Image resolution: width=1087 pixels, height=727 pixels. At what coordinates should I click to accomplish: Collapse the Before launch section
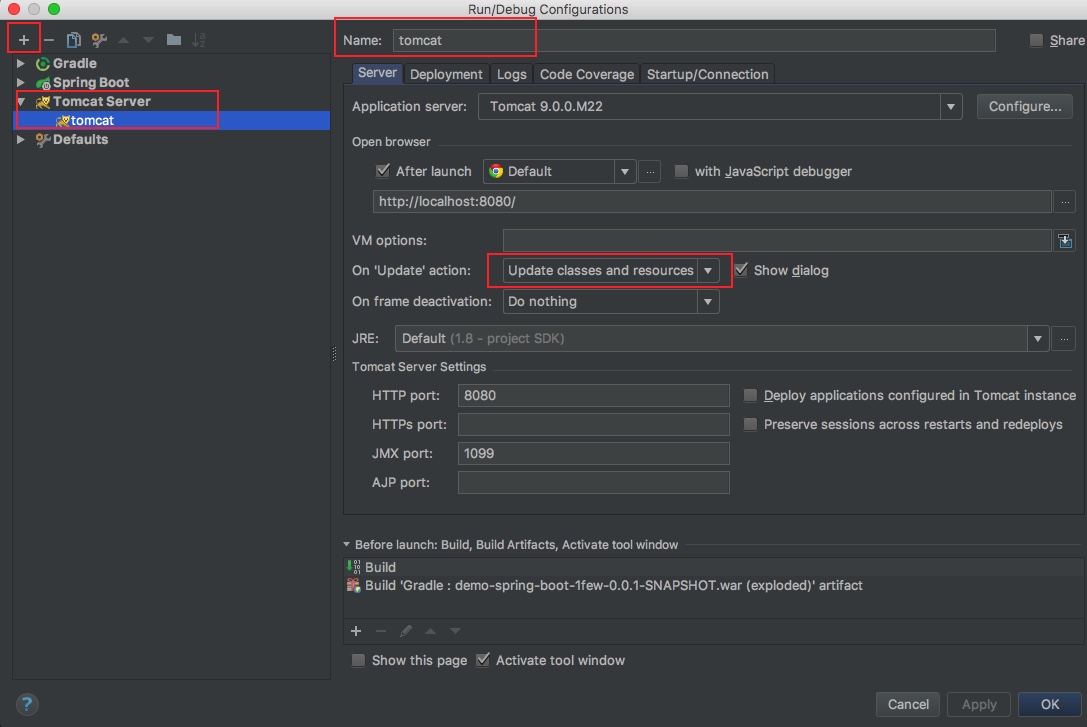point(347,545)
